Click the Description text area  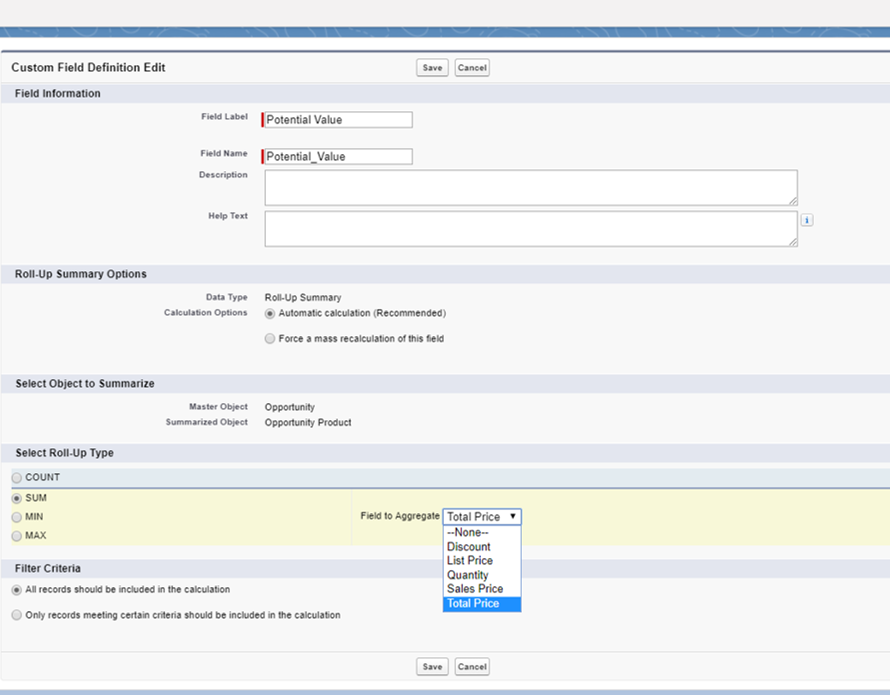(530, 187)
